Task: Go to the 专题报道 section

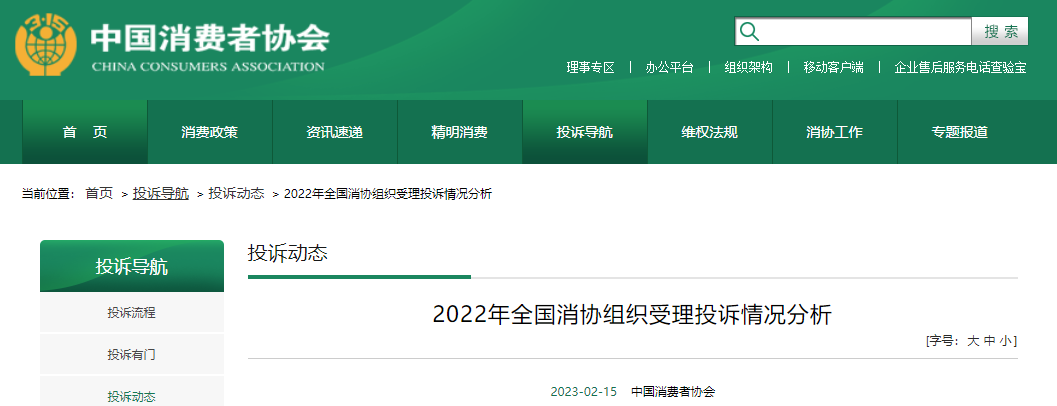Action: point(960,132)
